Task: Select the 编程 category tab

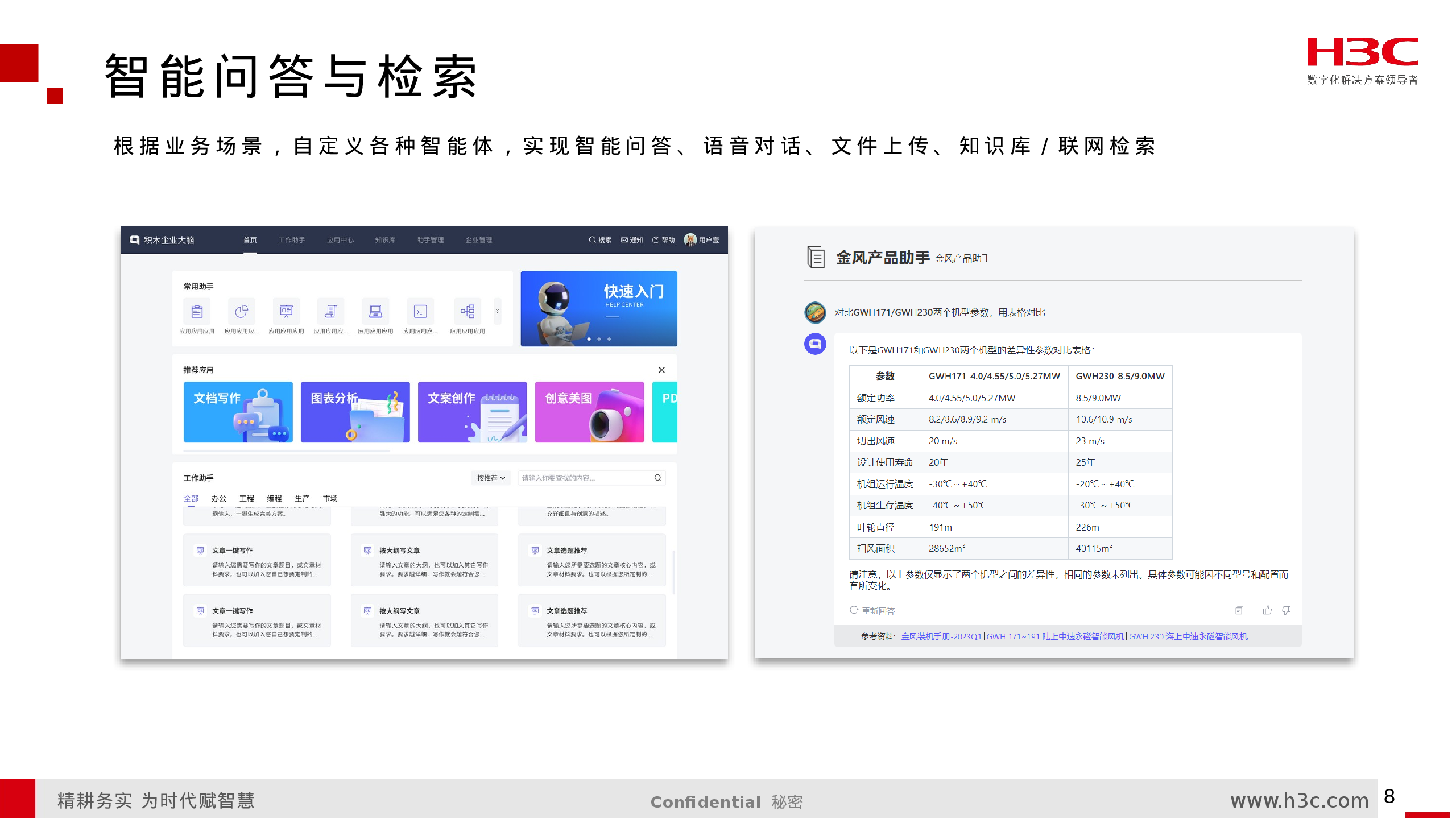Action: (274, 498)
